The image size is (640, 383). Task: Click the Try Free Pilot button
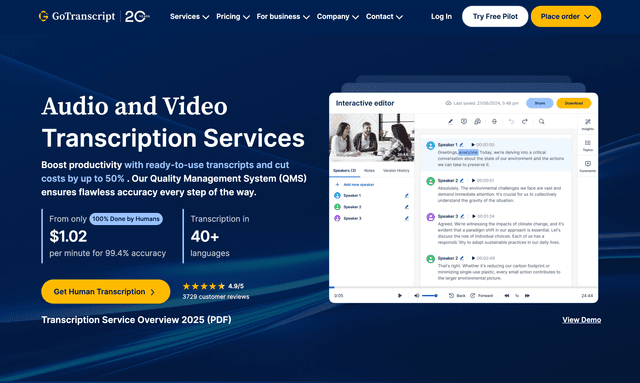pos(495,16)
